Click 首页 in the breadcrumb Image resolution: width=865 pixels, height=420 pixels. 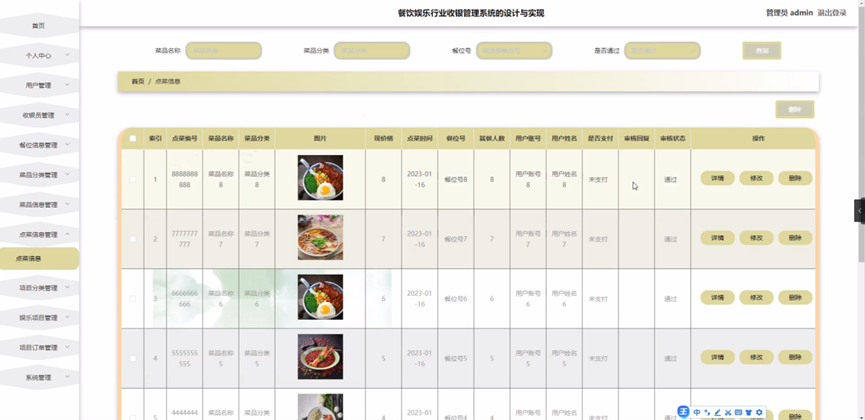tap(138, 81)
